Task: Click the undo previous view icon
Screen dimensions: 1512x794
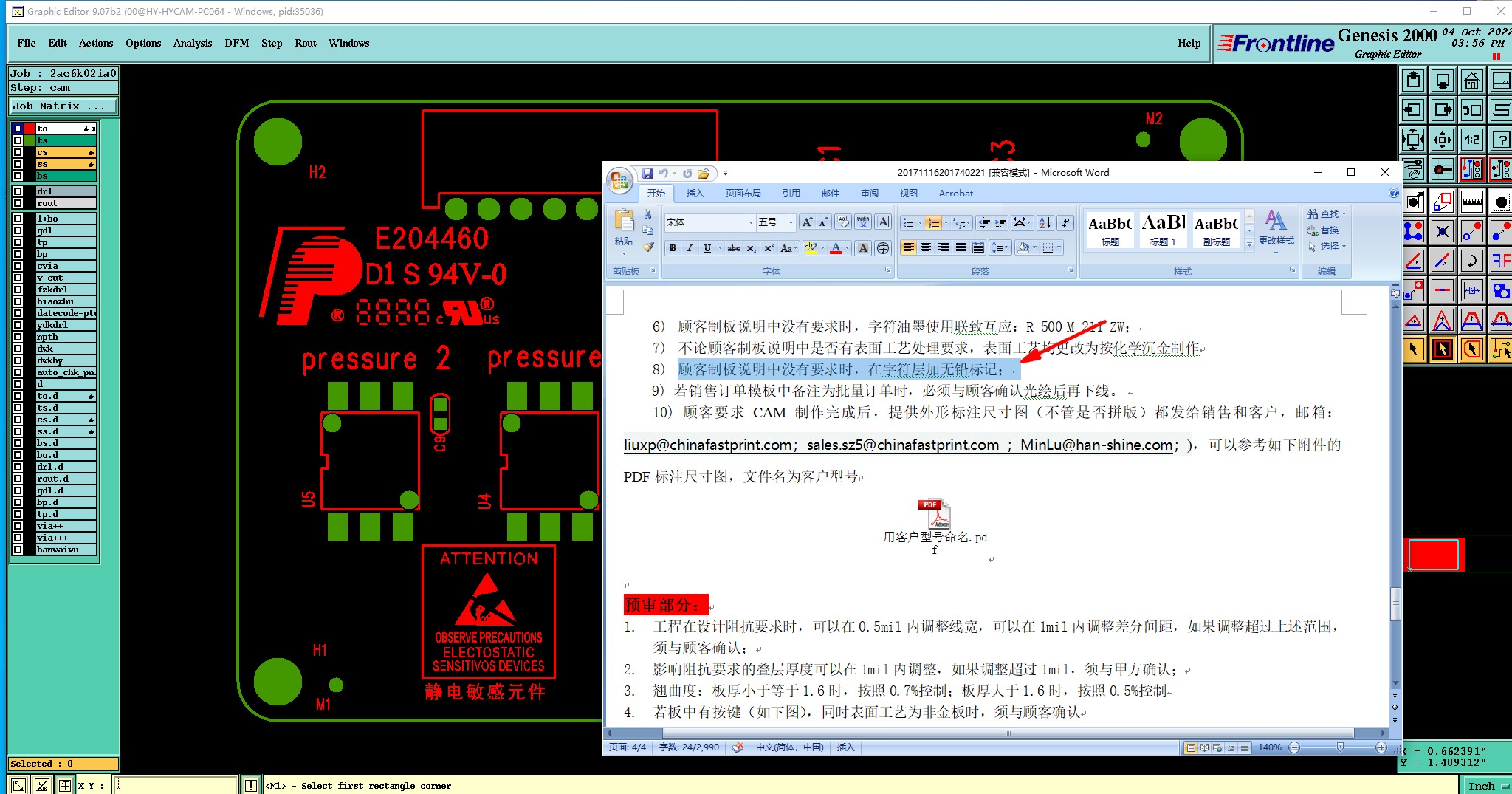Action: click(1471, 110)
